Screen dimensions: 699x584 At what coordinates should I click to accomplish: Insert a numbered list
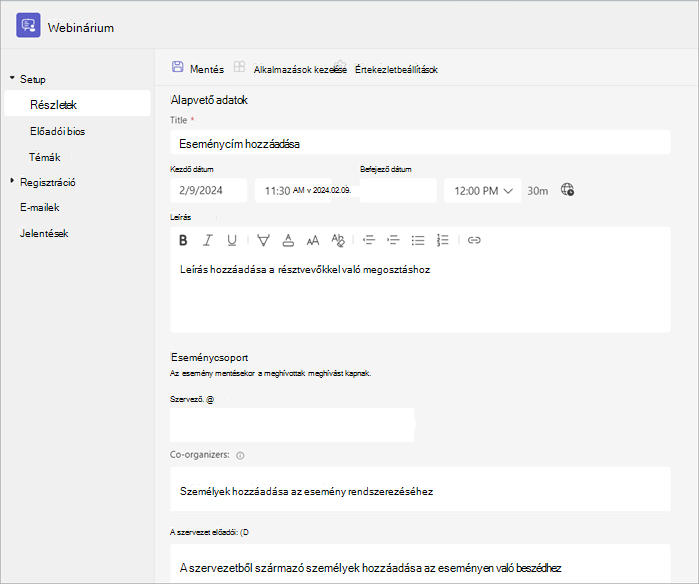tap(442, 240)
